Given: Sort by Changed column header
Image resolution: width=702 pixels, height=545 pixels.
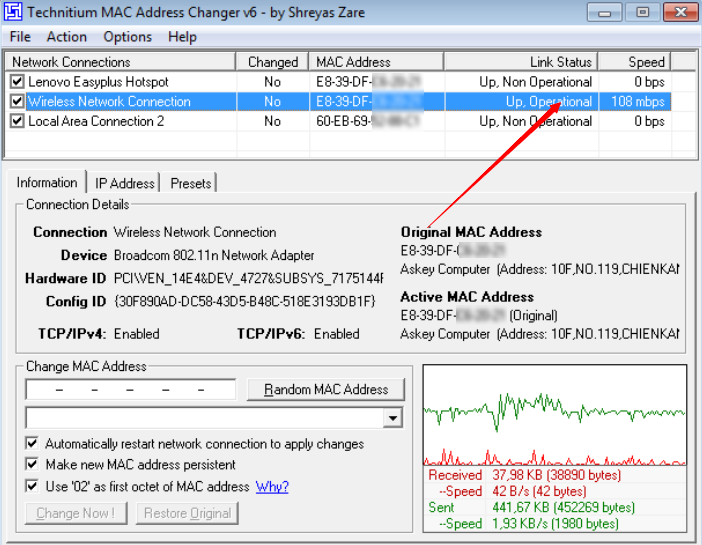Looking at the screenshot, I should (273, 62).
